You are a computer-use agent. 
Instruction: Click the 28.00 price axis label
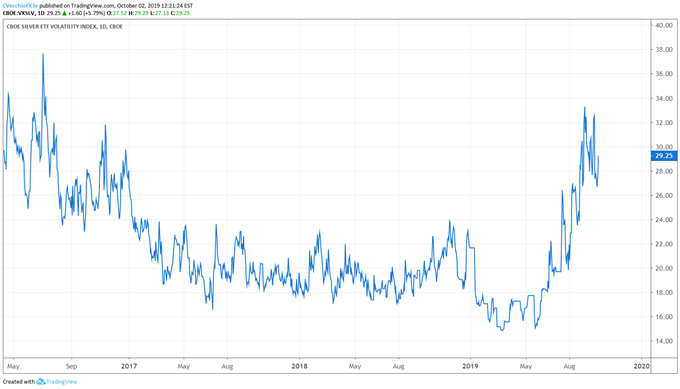(x=664, y=171)
